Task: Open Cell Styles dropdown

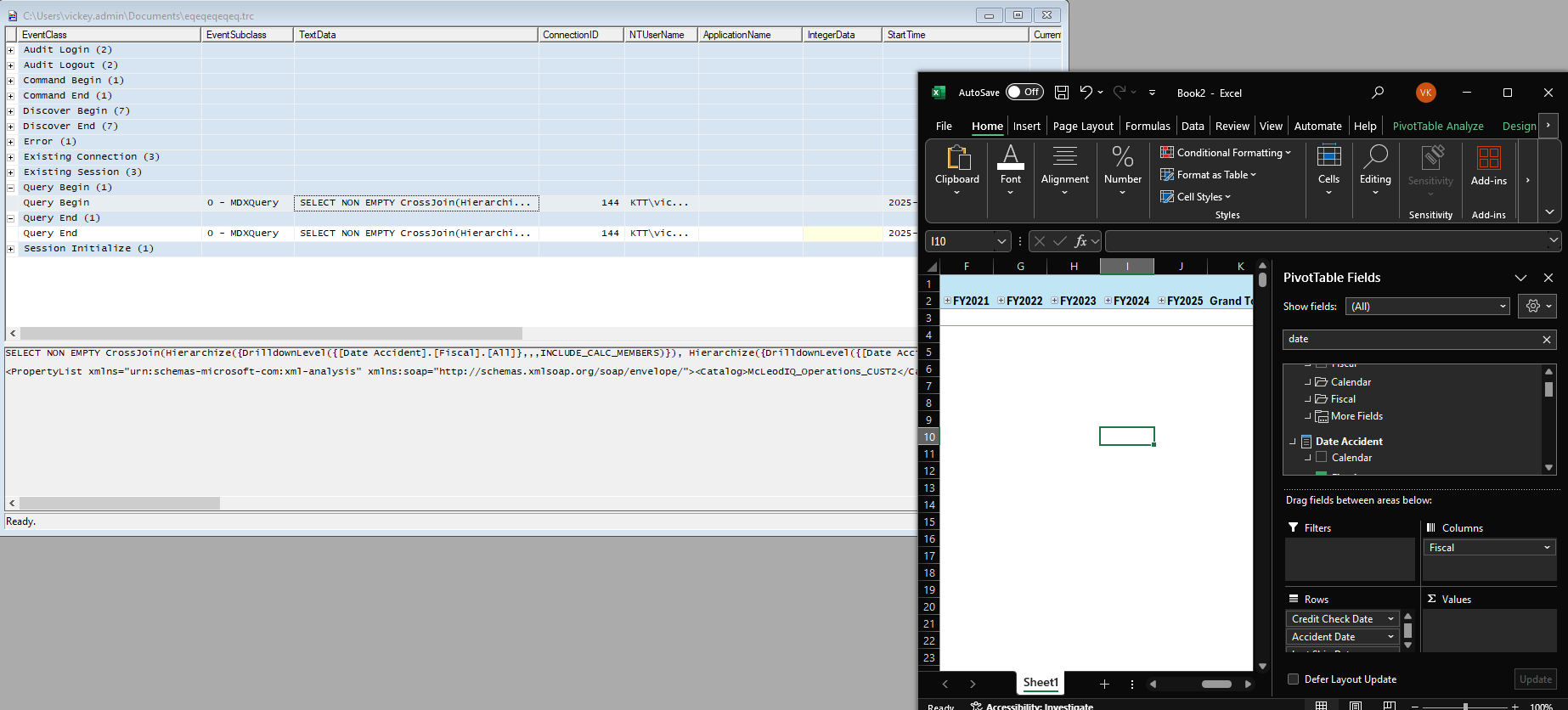Action: (1196, 197)
